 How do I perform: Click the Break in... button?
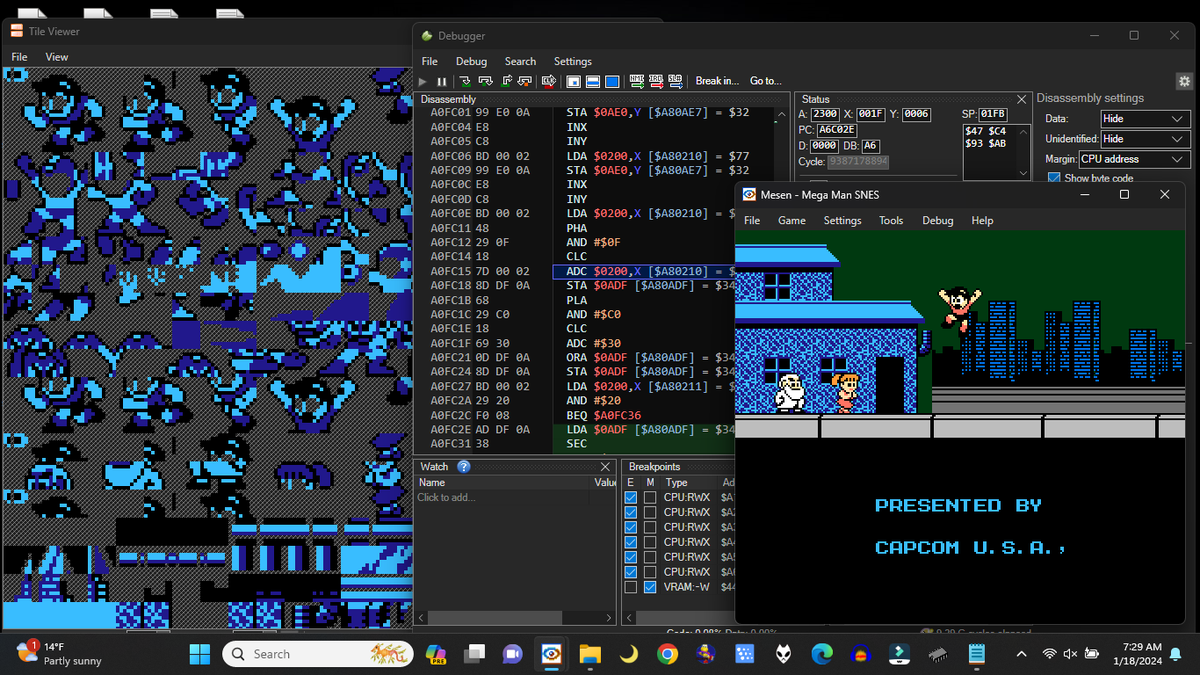point(717,81)
